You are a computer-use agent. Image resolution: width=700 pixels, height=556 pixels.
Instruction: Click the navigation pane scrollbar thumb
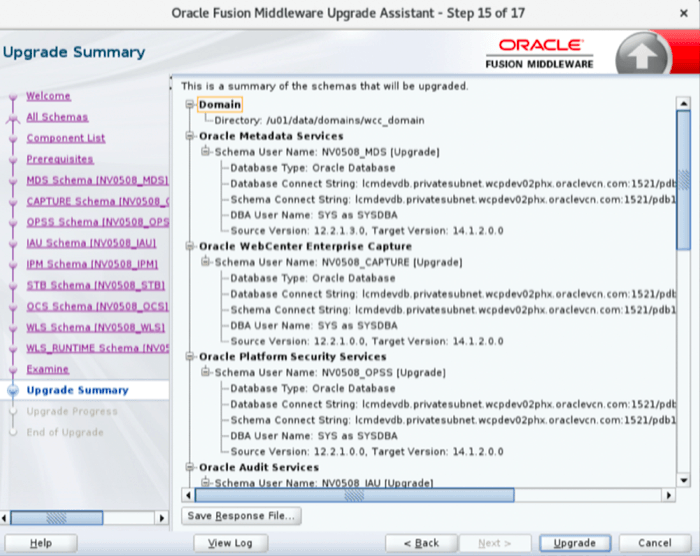[57, 518]
